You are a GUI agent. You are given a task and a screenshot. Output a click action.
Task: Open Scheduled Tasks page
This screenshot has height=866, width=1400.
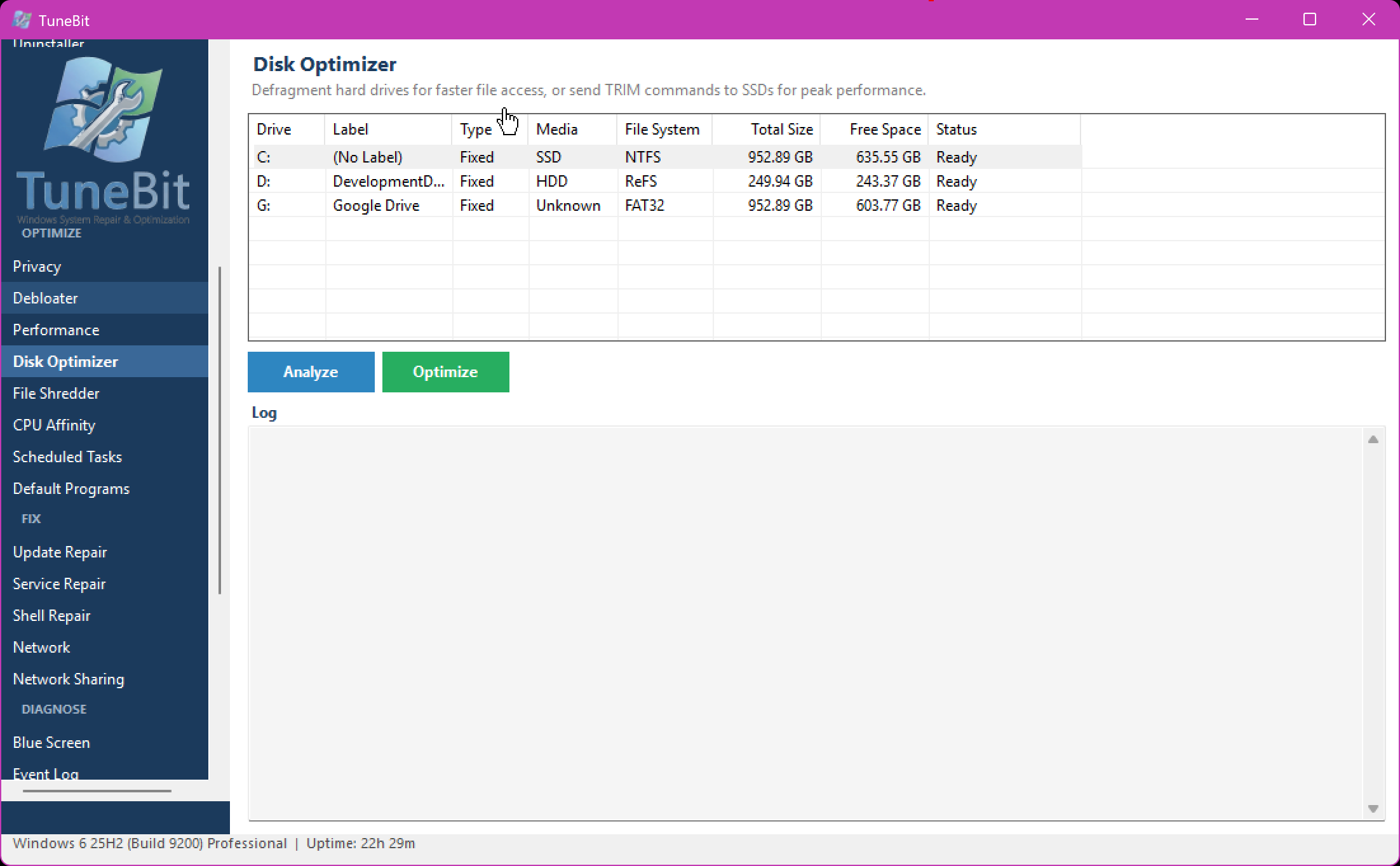[x=104, y=456]
